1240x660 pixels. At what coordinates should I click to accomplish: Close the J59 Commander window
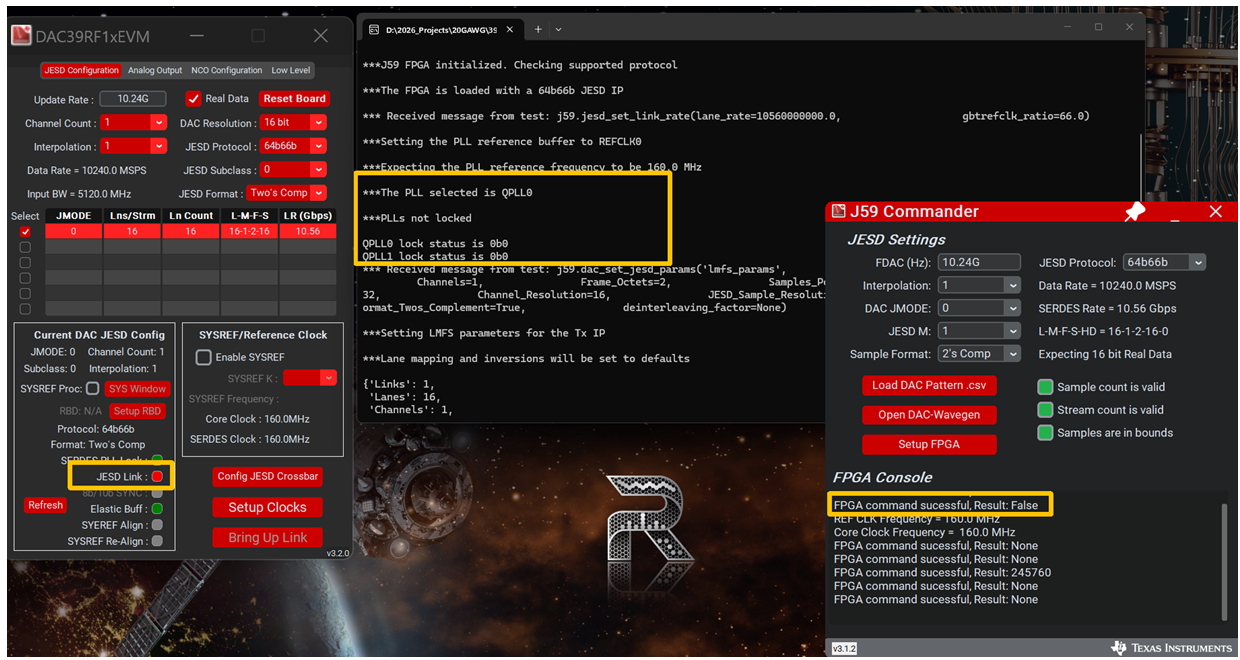point(1216,211)
